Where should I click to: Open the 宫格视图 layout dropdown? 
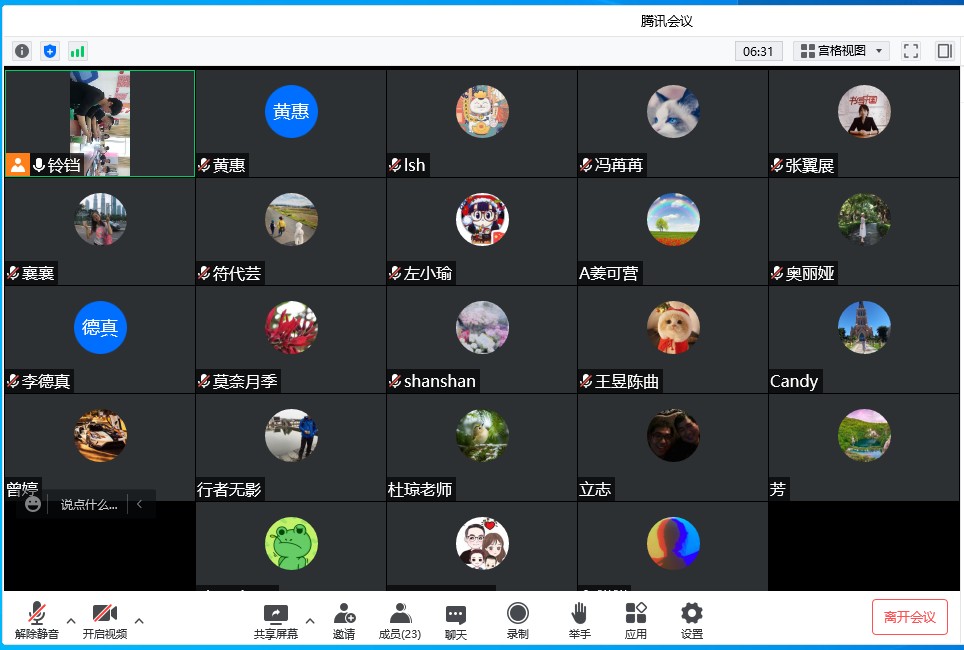pos(841,51)
